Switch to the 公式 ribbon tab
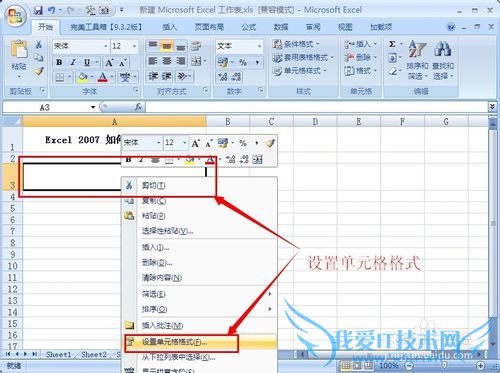 tap(249, 27)
